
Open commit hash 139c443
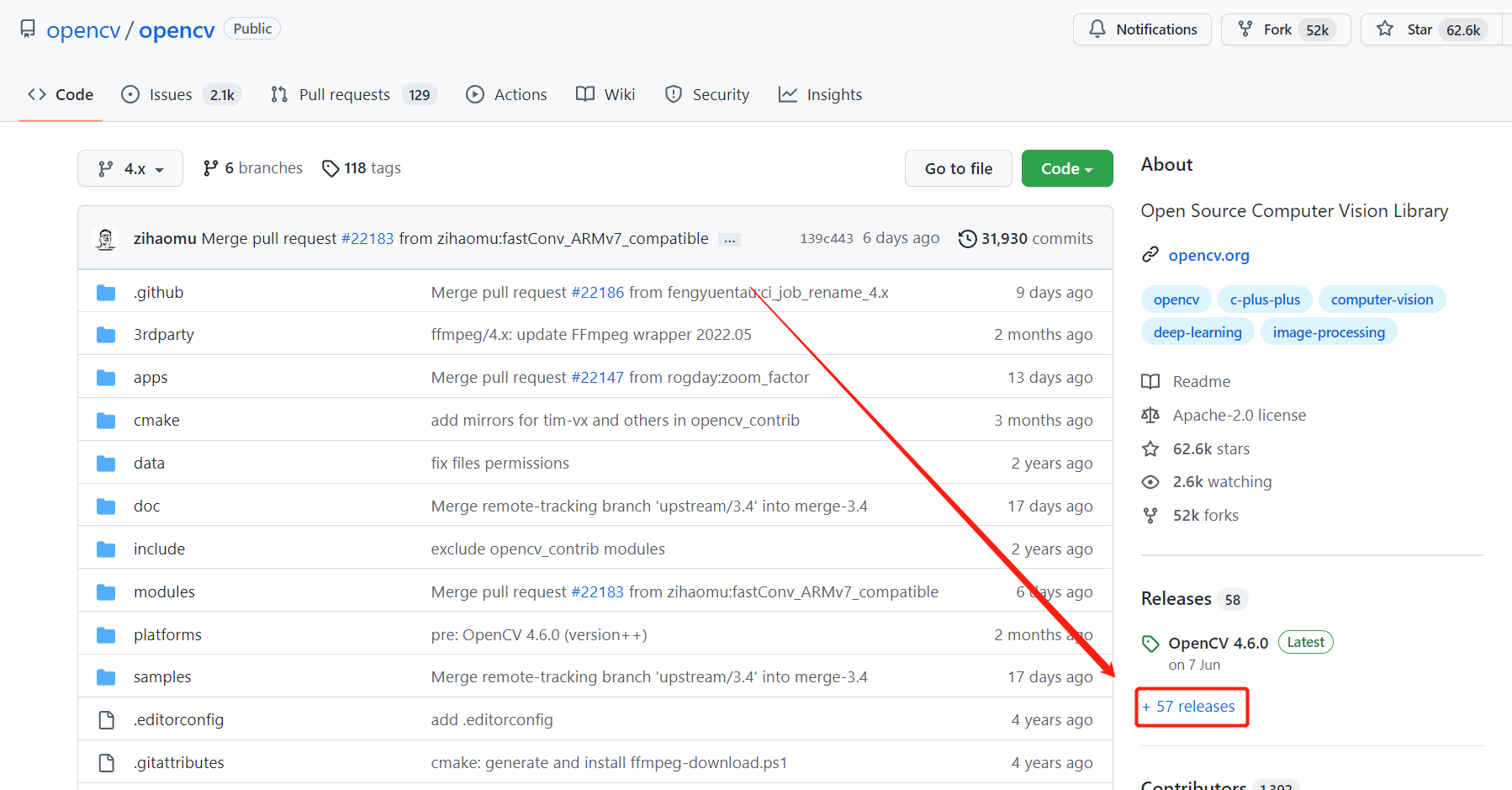(x=827, y=239)
